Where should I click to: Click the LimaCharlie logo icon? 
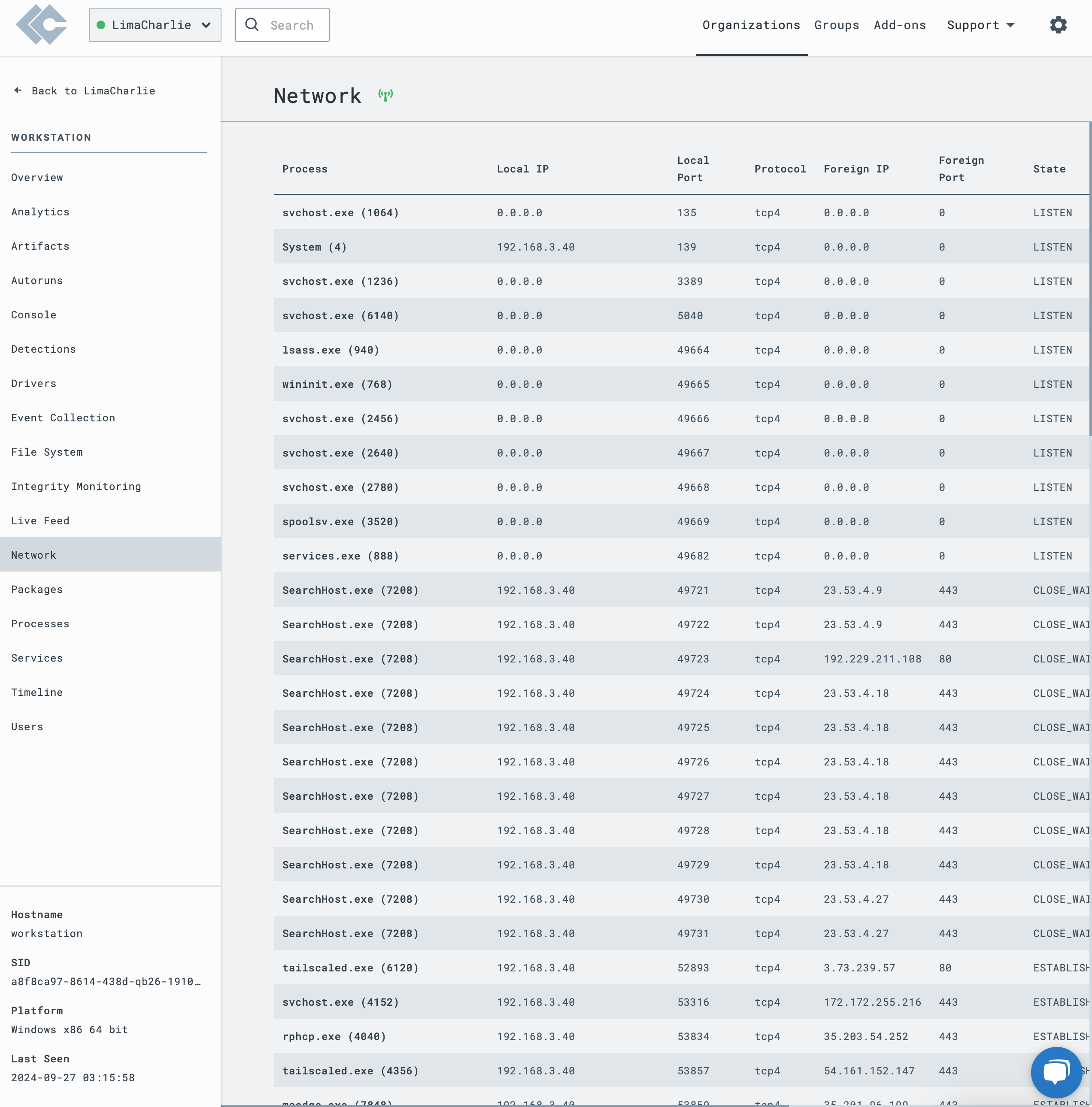tap(41, 24)
